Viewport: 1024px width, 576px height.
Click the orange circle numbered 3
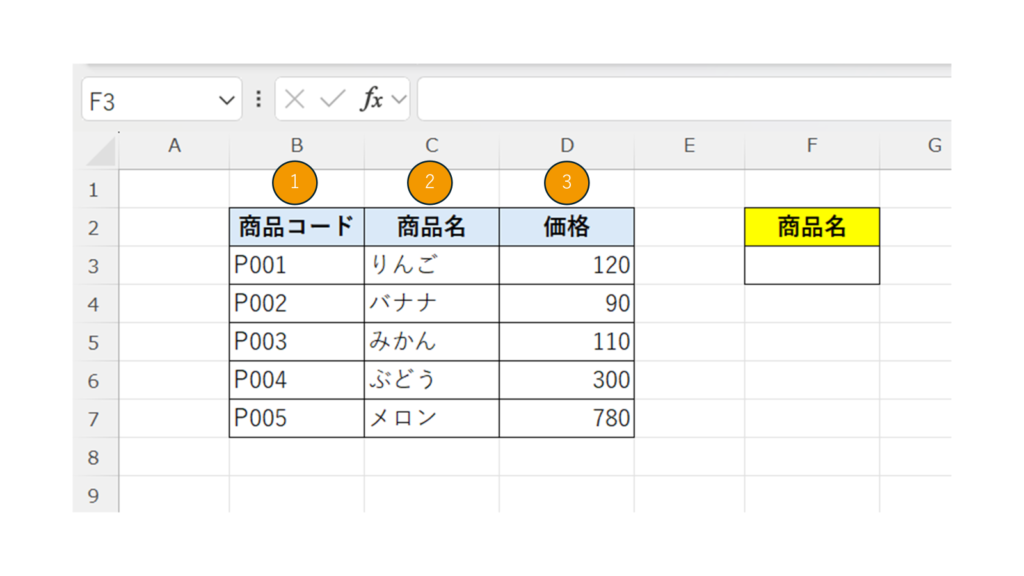click(567, 183)
